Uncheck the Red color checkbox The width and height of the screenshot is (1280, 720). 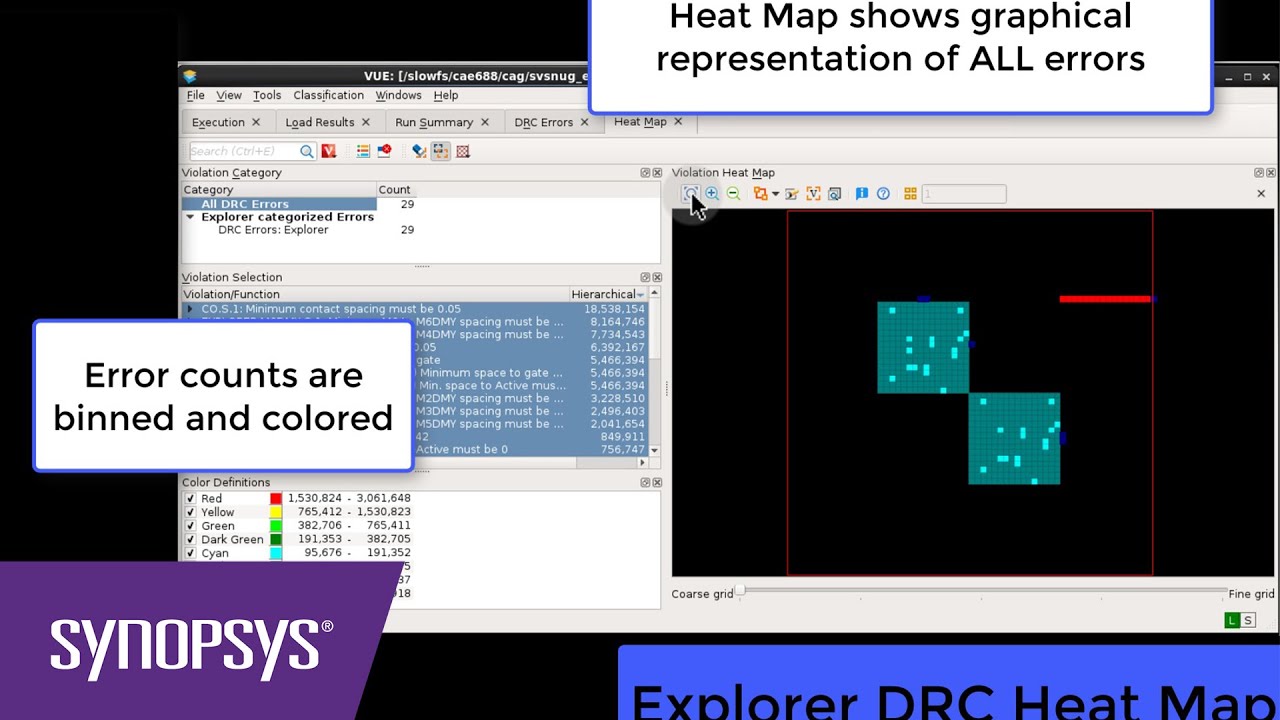[190, 498]
